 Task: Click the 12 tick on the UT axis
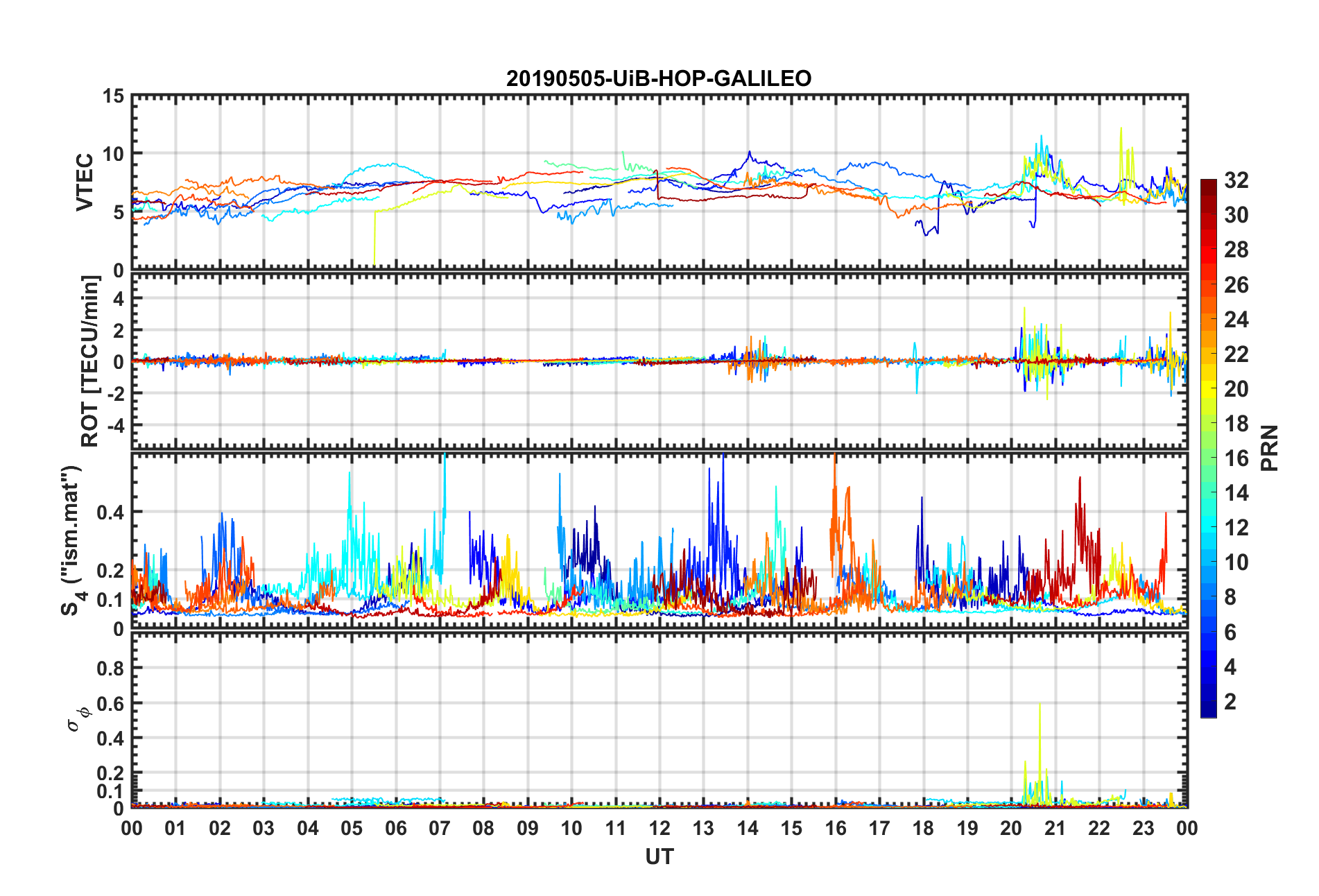click(x=659, y=828)
